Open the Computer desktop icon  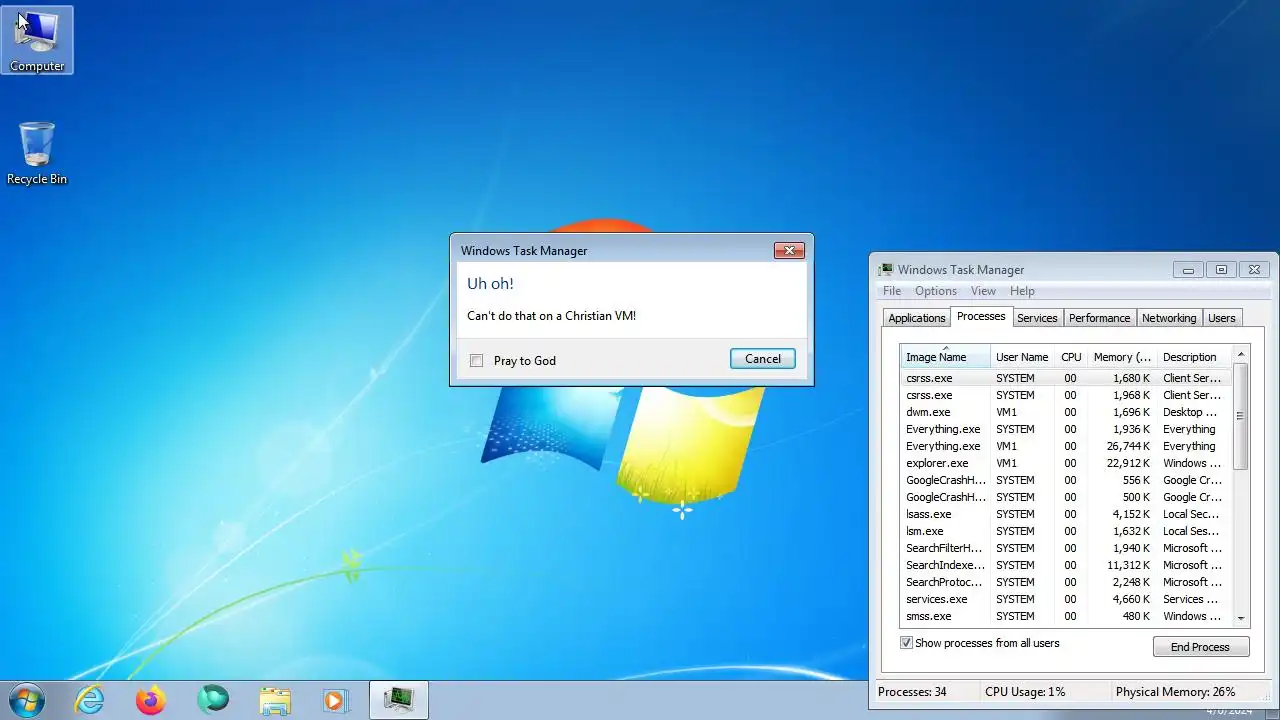pos(37,40)
